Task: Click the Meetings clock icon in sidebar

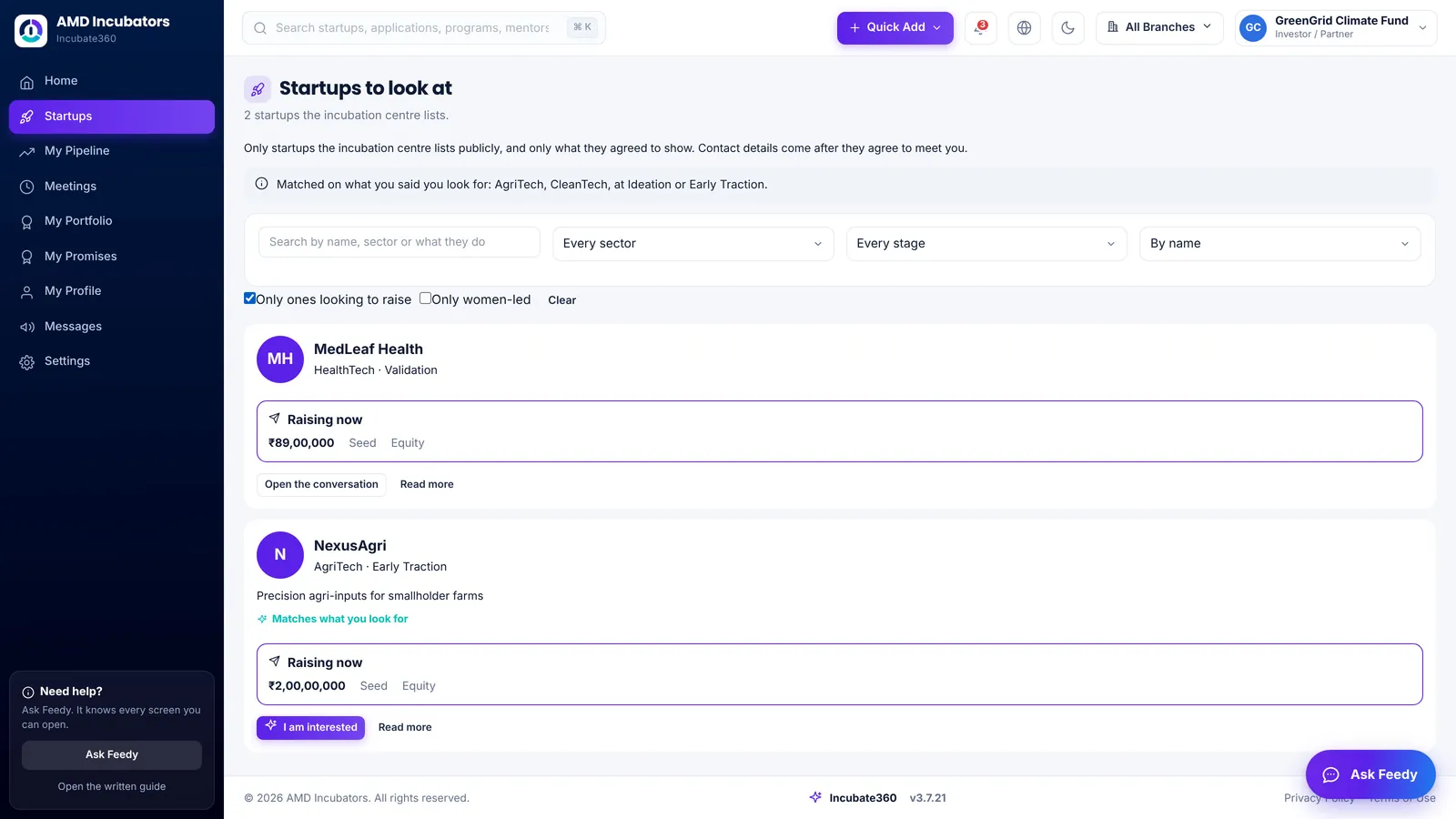Action: [x=27, y=187]
